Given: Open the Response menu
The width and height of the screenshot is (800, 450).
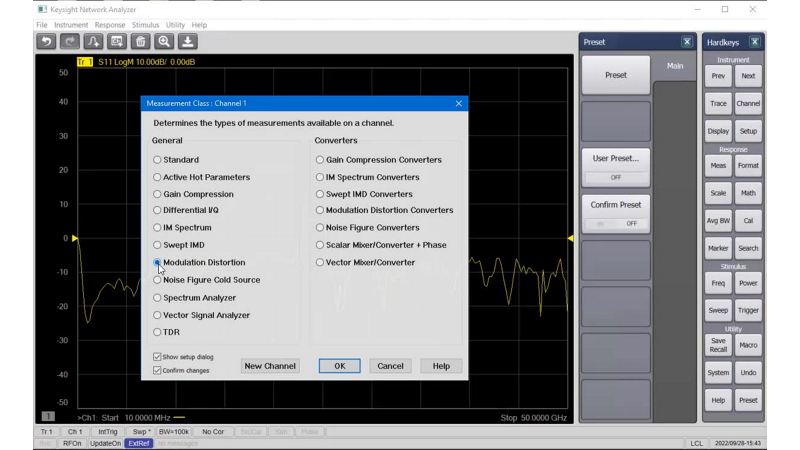Looking at the screenshot, I should click(110, 24).
